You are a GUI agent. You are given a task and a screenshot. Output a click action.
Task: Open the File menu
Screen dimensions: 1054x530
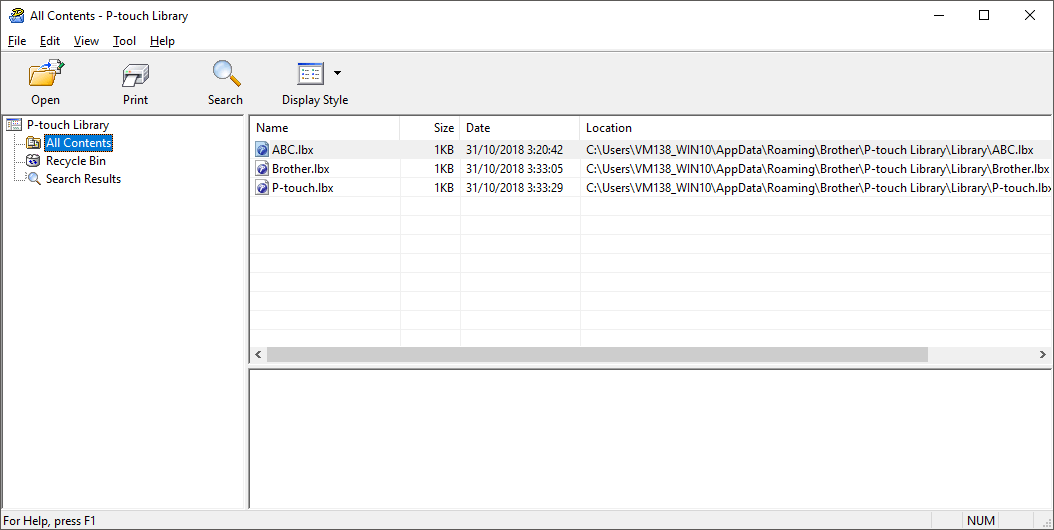click(x=17, y=41)
